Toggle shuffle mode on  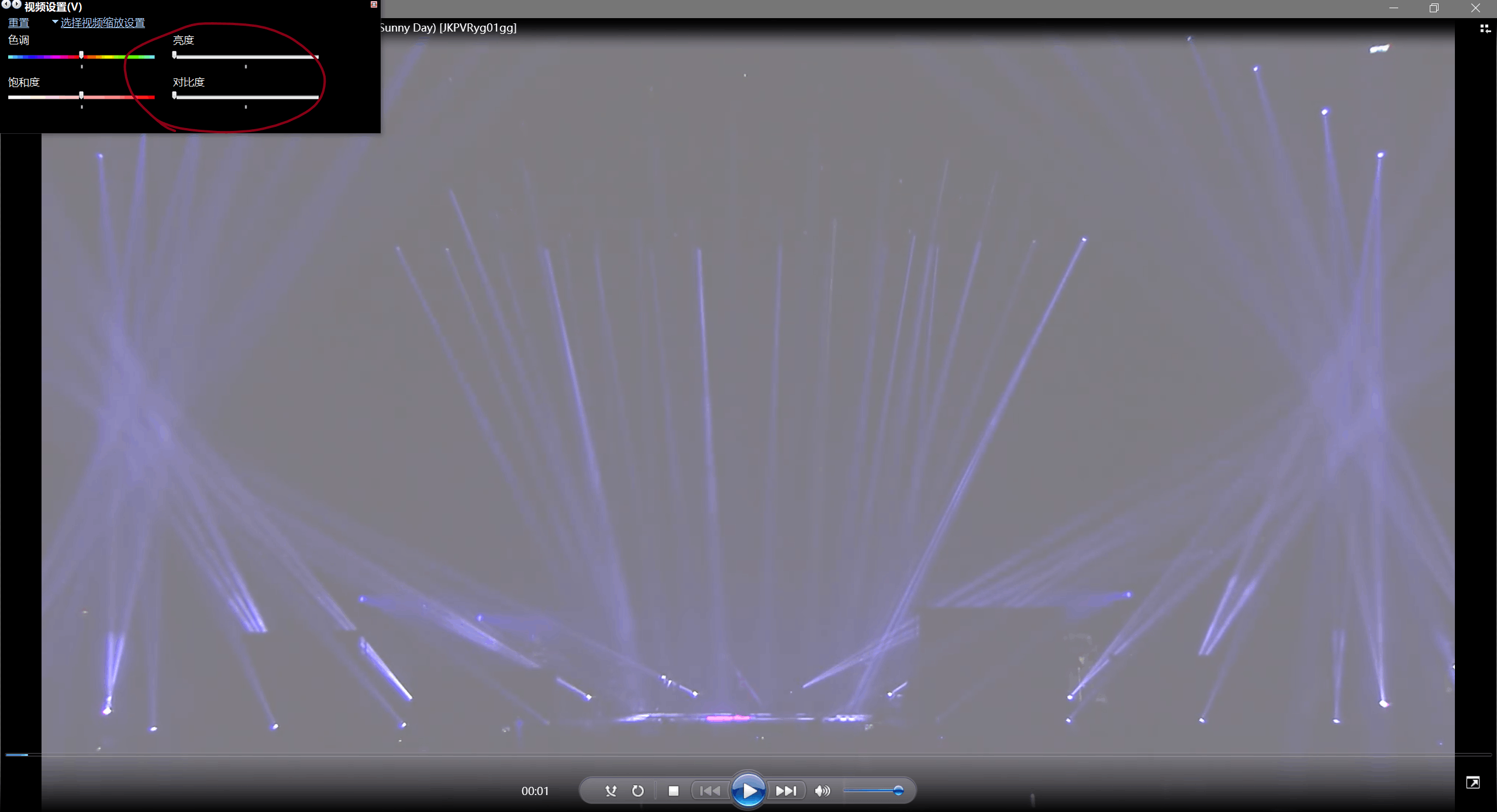(x=610, y=791)
